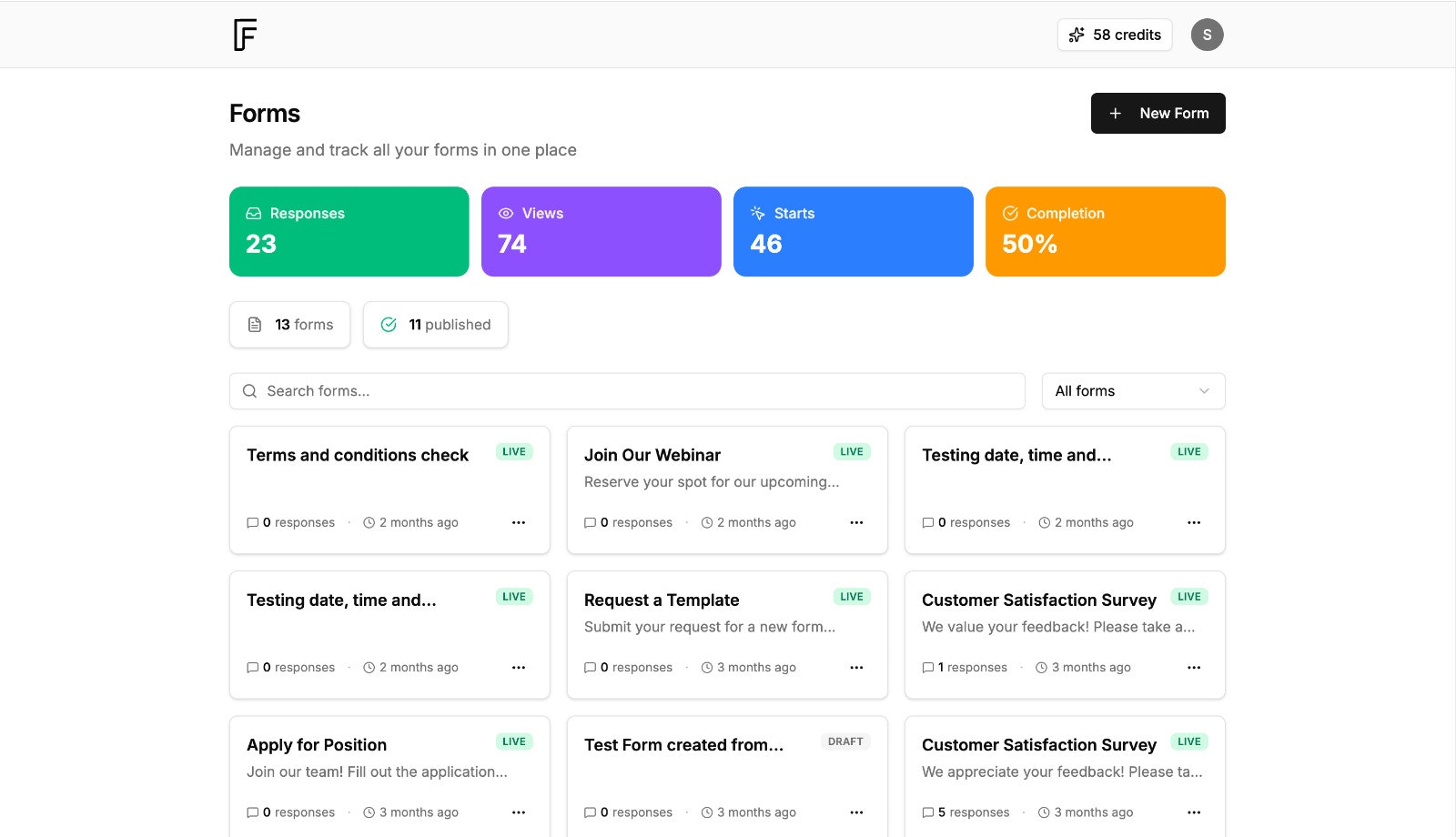Image resolution: width=1456 pixels, height=837 pixels.
Task: Click inbox icon on Responses card
Action: pyautogui.click(x=254, y=213)
